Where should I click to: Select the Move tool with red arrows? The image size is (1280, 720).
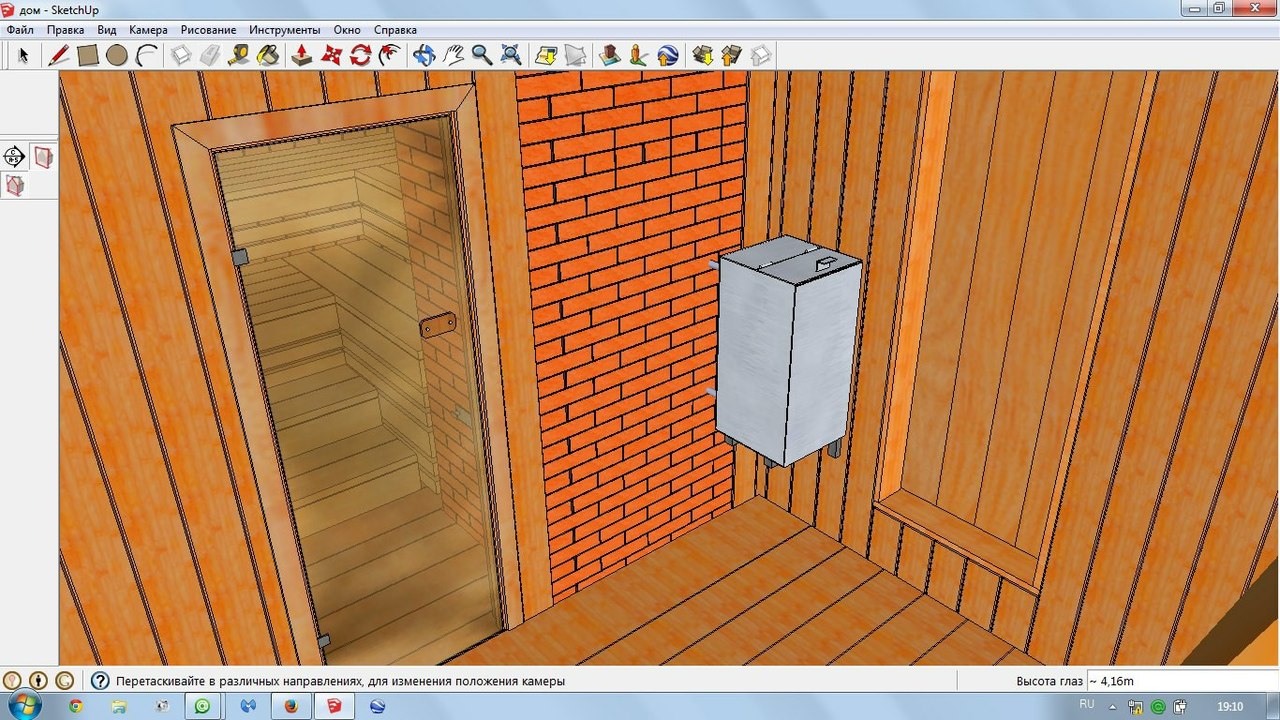(x=332, y=55)
